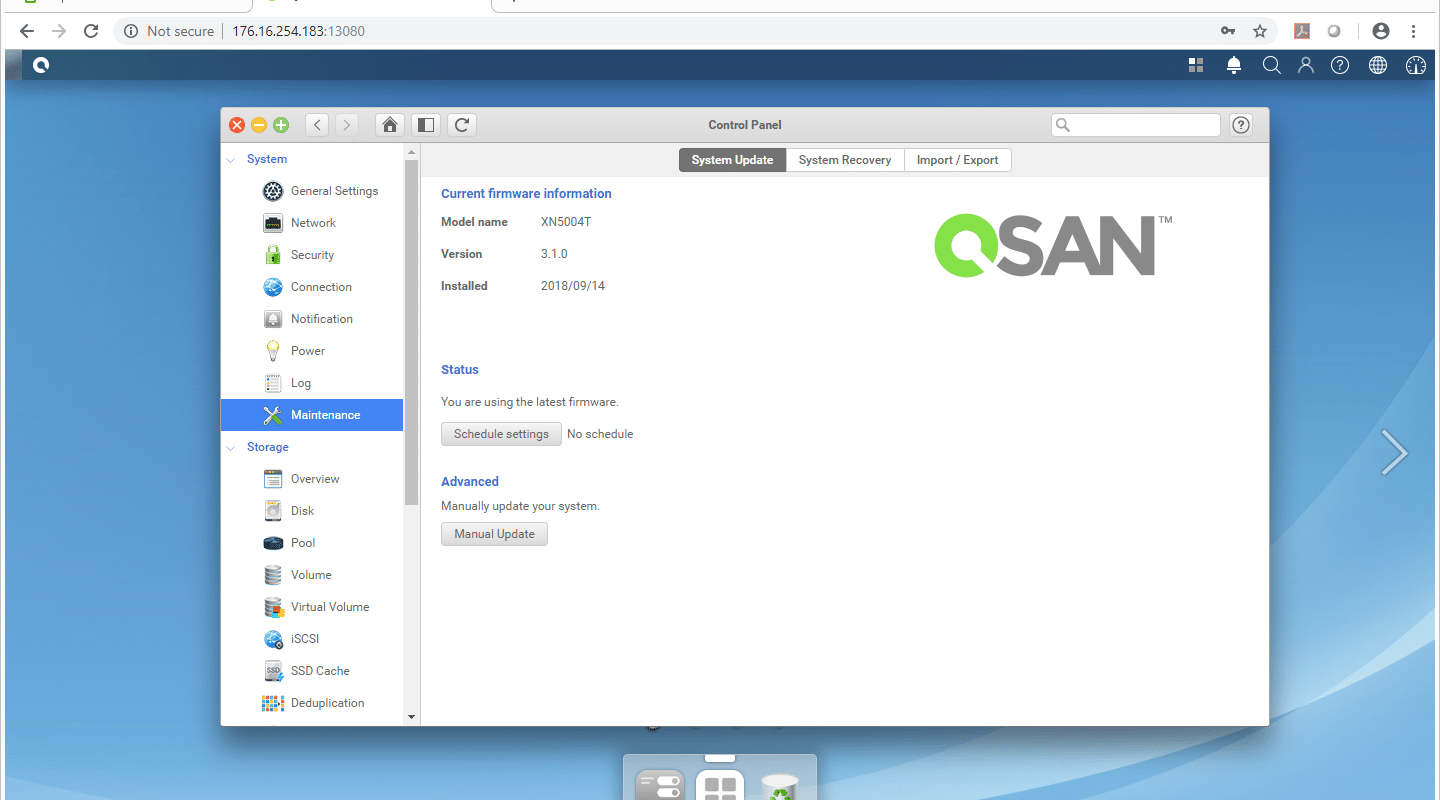Open SSD Cache icon

point(273,671)
